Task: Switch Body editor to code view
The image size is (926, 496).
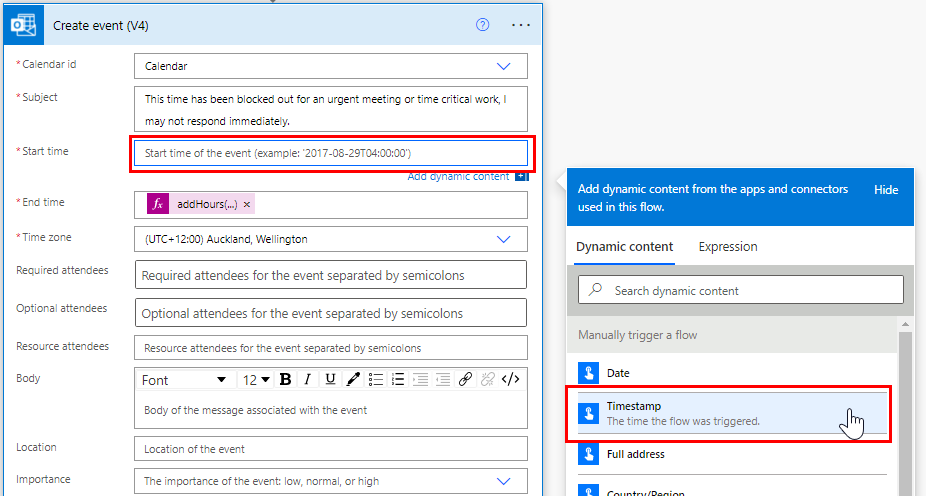Action: 510,379
